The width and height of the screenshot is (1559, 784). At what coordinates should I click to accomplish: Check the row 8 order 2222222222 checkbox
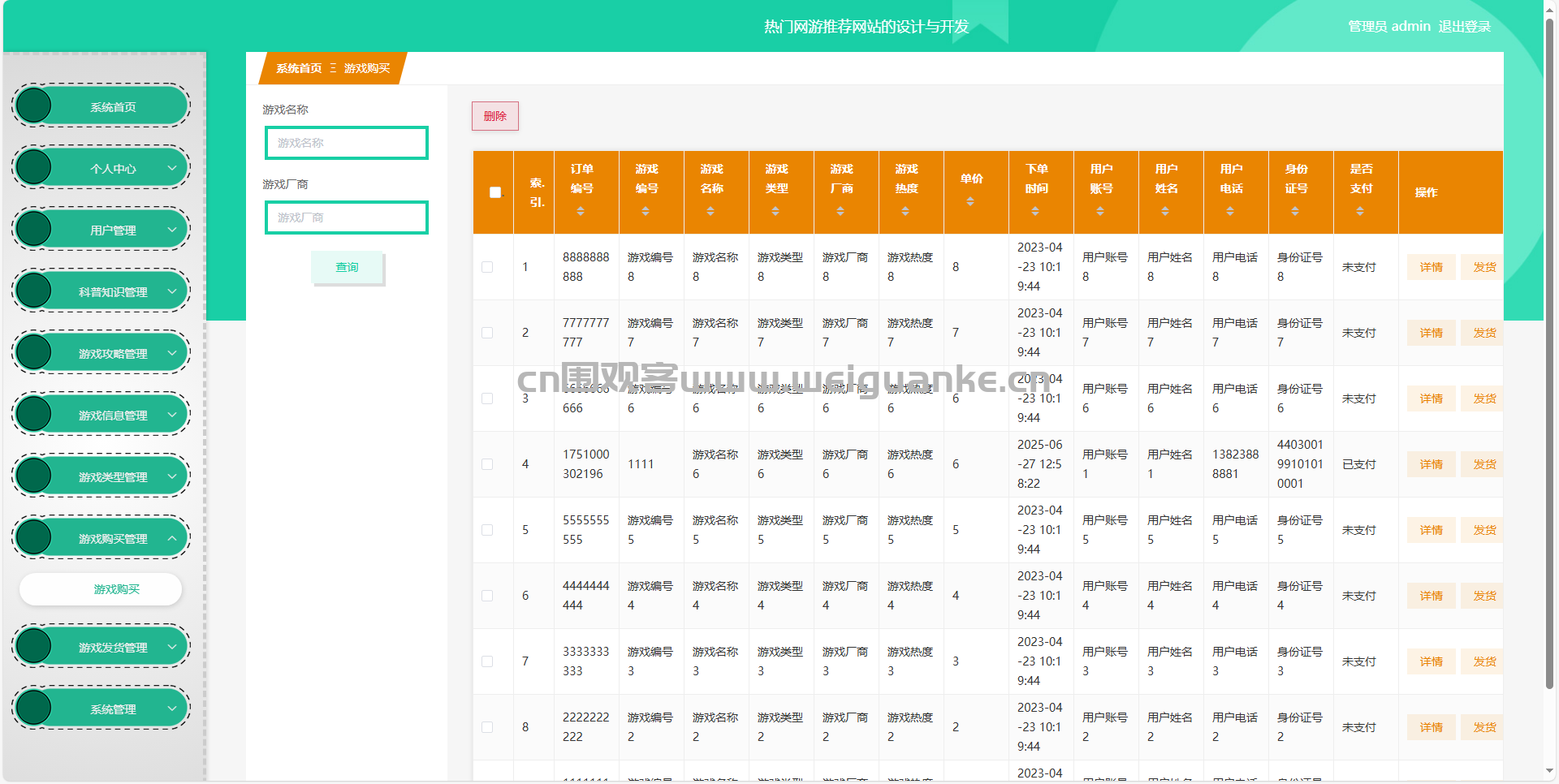(487, 727)
